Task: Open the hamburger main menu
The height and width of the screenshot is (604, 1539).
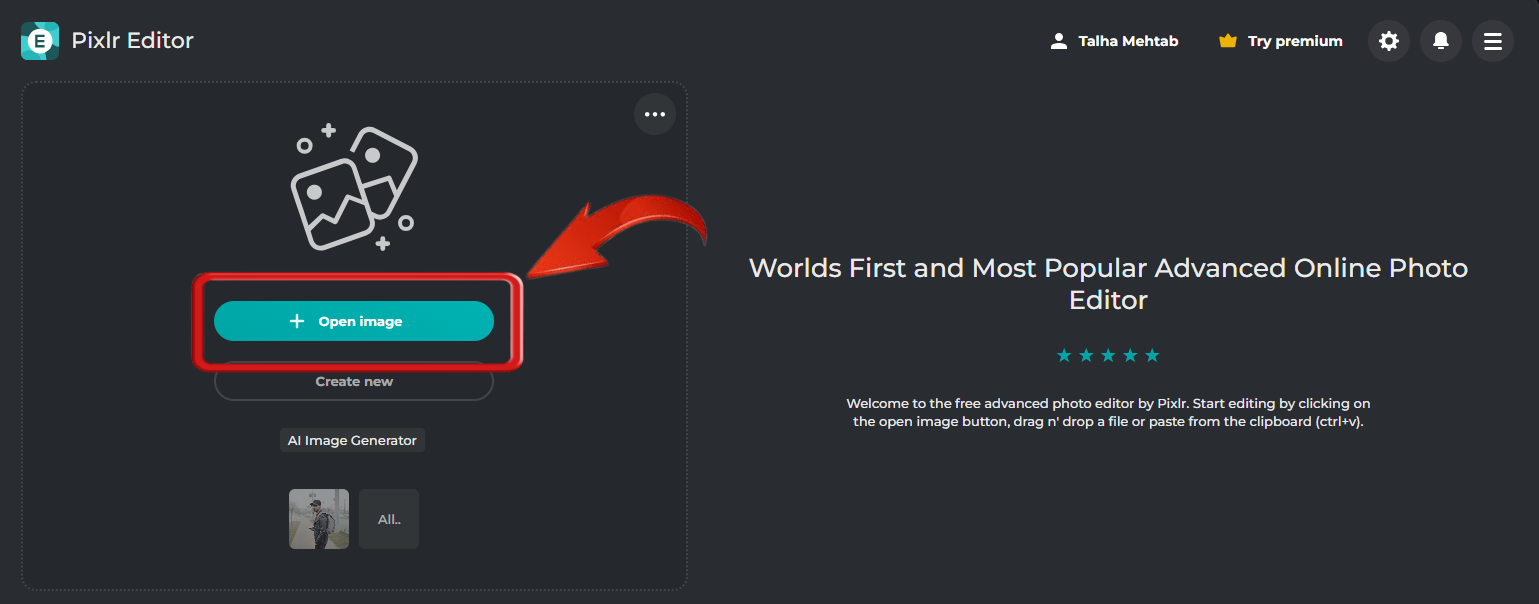Action: click(x=1493, y=41)
